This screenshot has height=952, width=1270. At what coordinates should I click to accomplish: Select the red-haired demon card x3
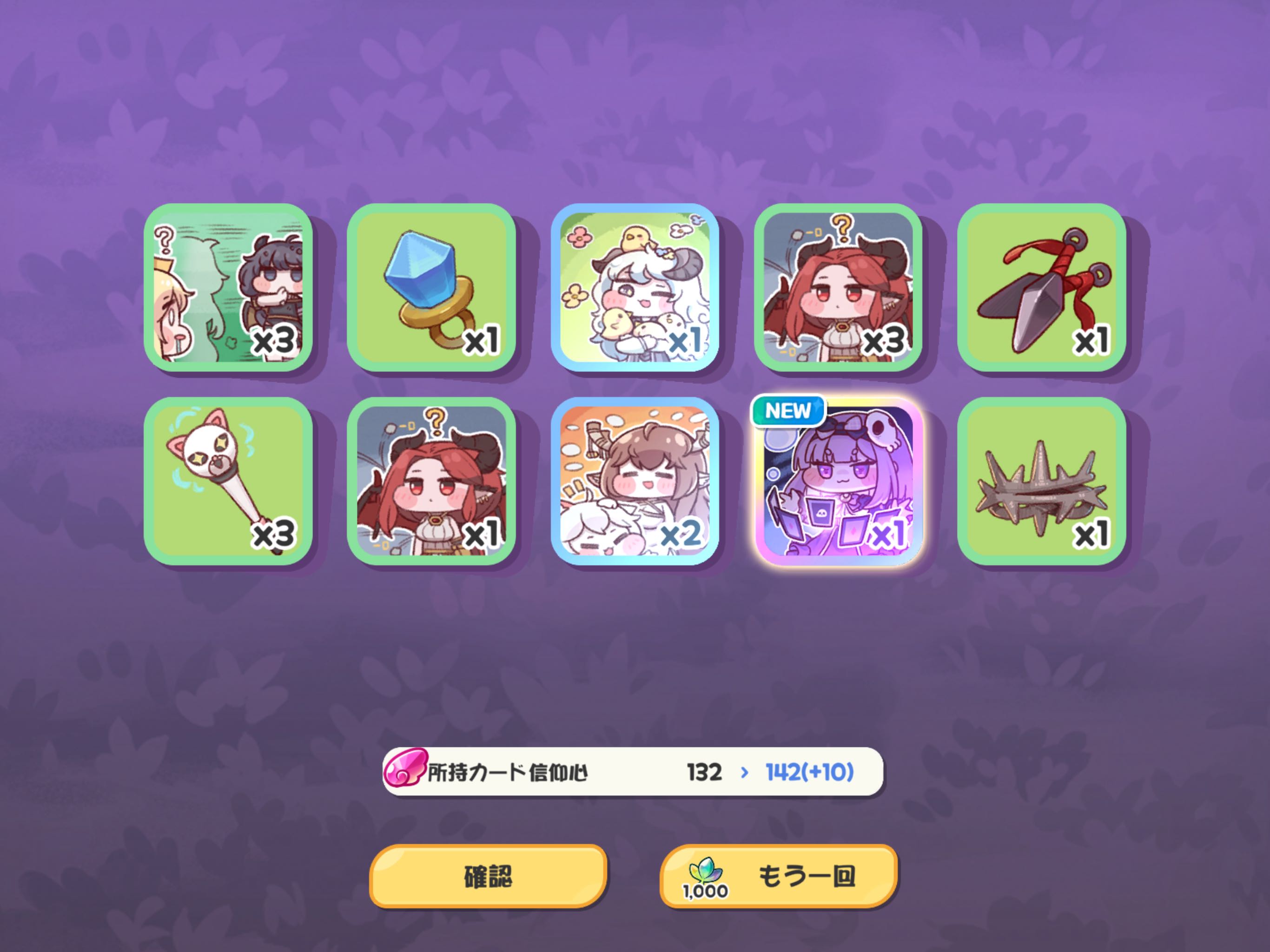[x=838, y=287]
